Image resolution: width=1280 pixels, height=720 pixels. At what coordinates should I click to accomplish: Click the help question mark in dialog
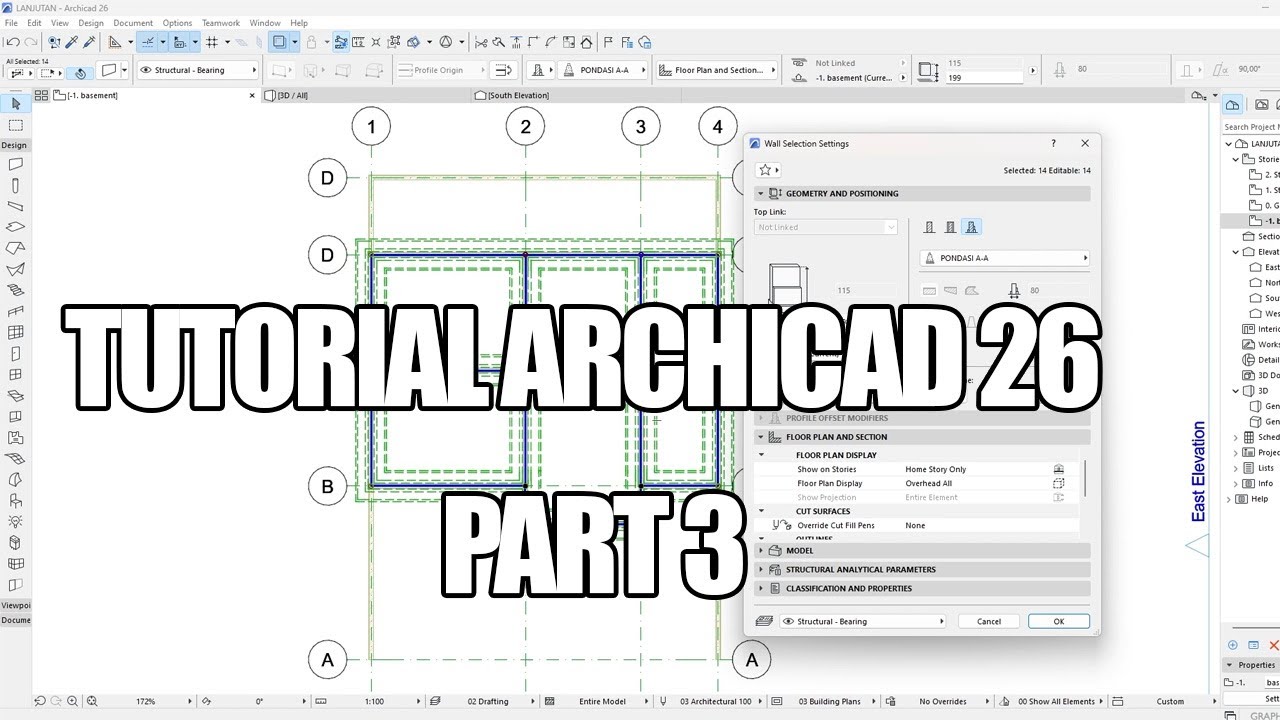tap(1053, 143)
